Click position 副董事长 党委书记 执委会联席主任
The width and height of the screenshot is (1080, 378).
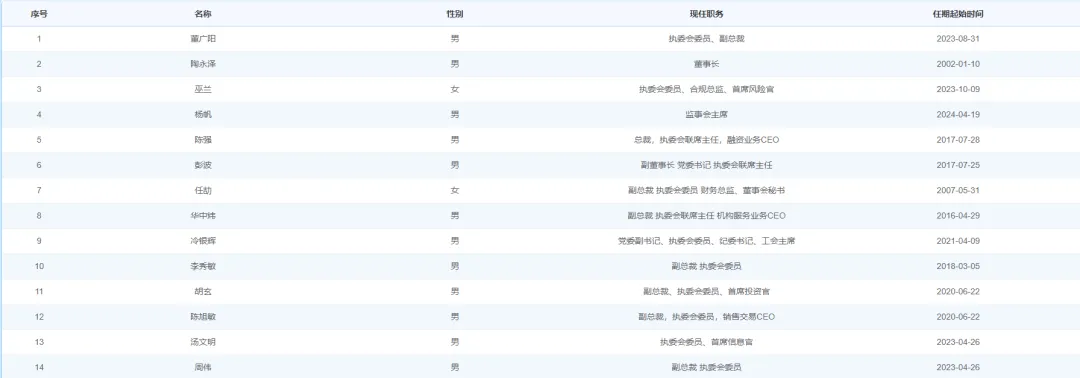[x=707, y=165]
